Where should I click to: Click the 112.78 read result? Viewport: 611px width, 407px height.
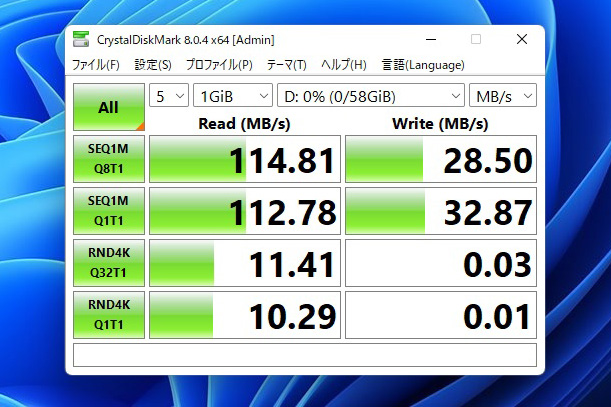[x=245, y=211]
